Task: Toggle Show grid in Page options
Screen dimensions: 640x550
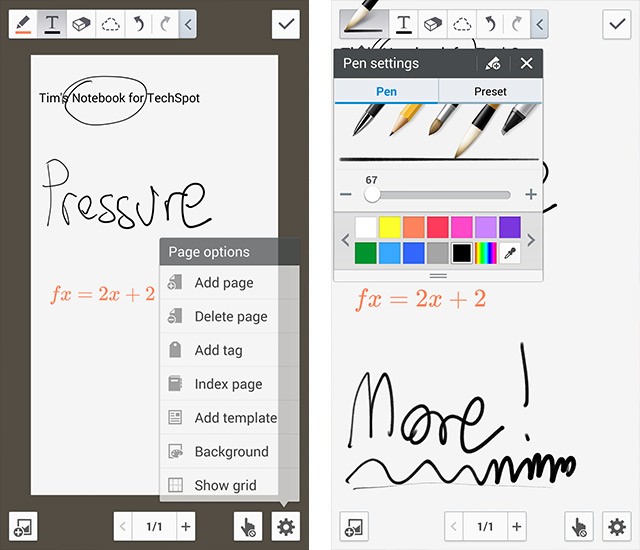Action: [x=225, y=485]
